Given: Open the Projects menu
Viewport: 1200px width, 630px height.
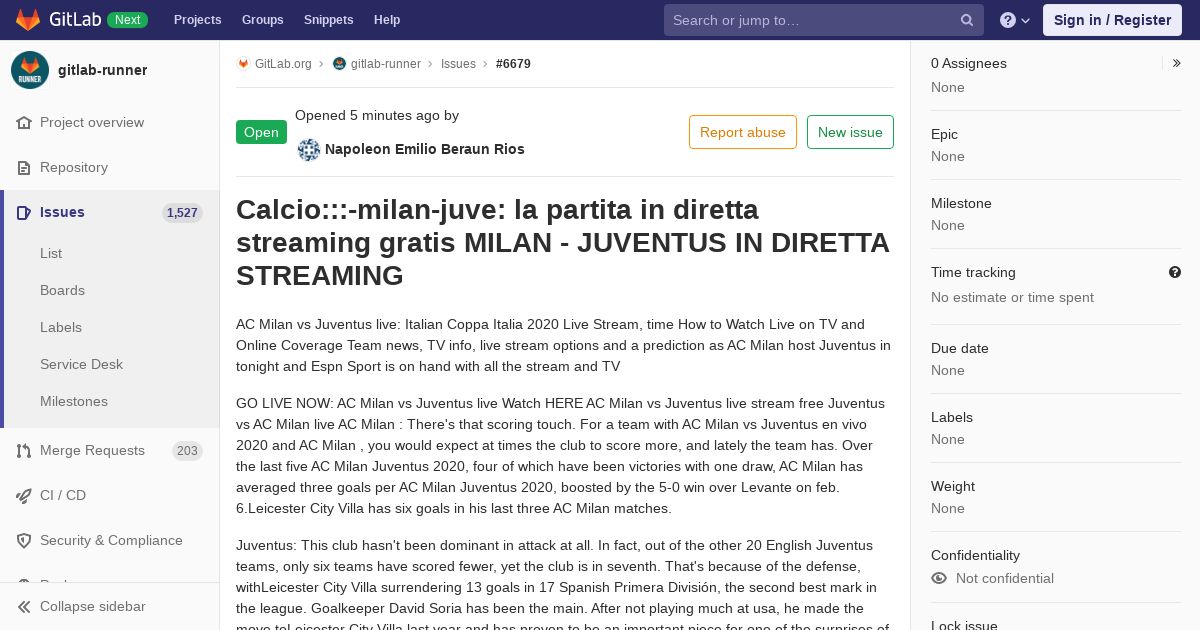Looking at the screenshot, I should click(197, 20).
